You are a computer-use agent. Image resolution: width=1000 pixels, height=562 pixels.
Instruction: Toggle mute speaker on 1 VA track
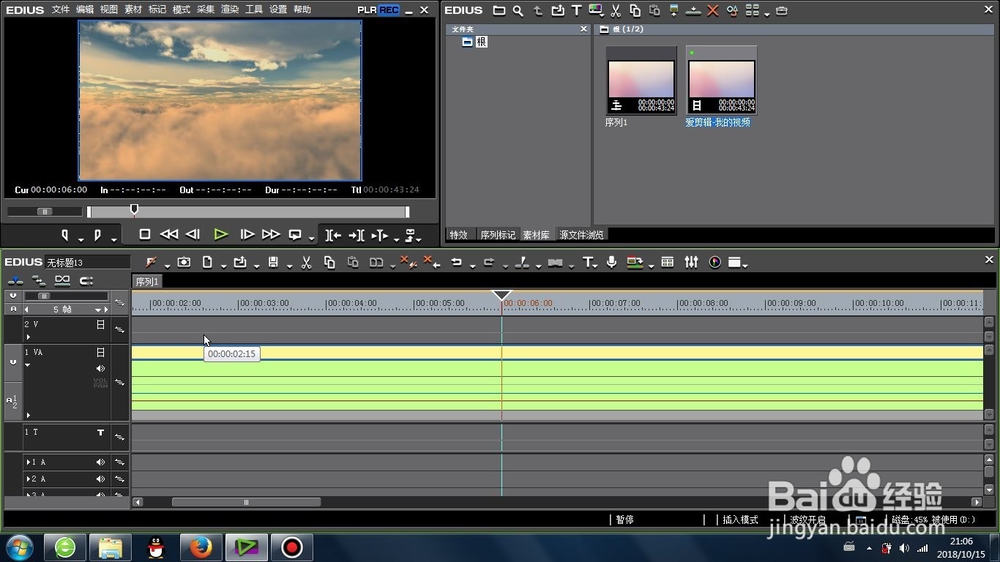tap(100, 368)
